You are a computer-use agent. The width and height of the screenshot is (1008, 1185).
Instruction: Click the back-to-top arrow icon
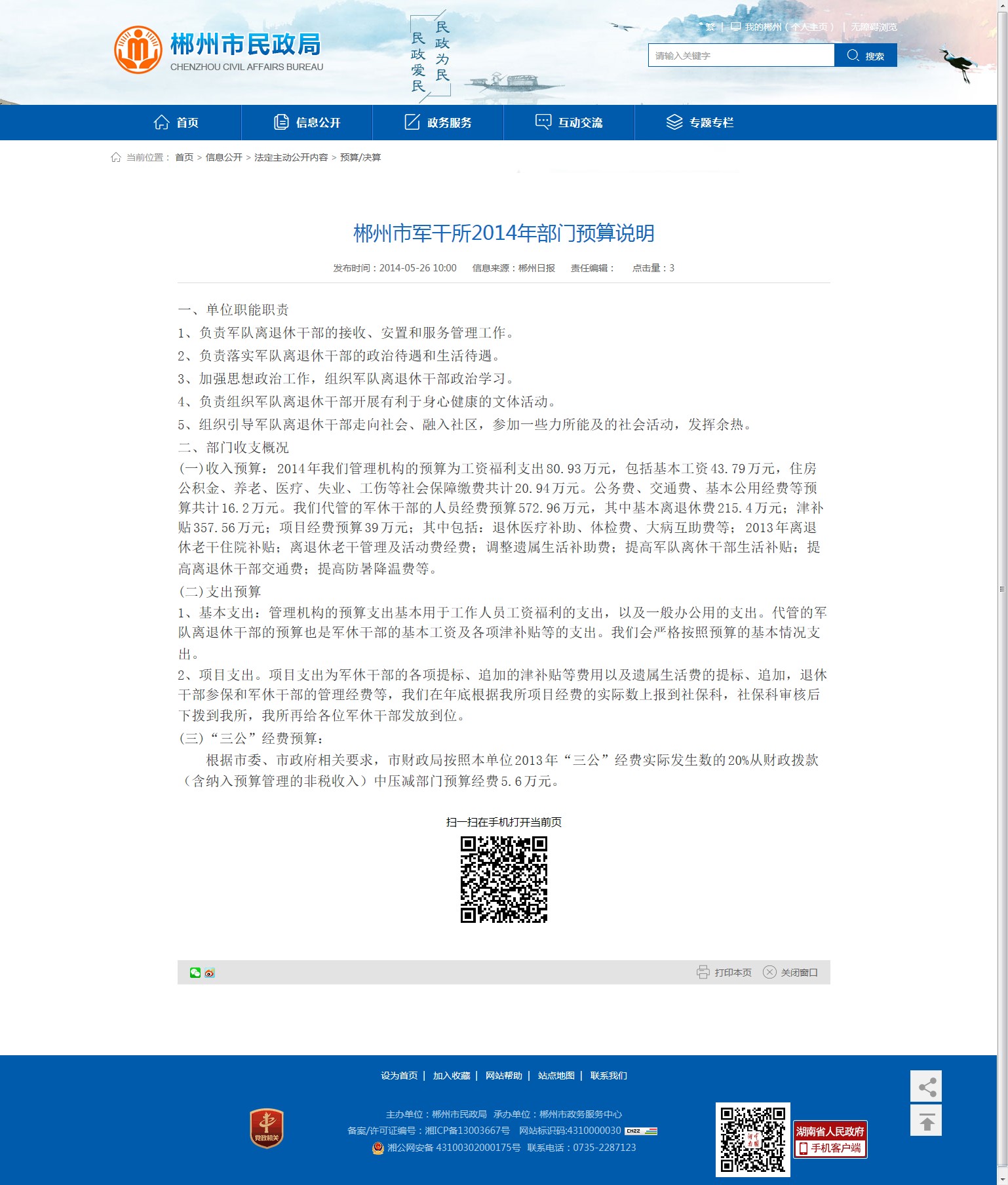coord(926,1120)
